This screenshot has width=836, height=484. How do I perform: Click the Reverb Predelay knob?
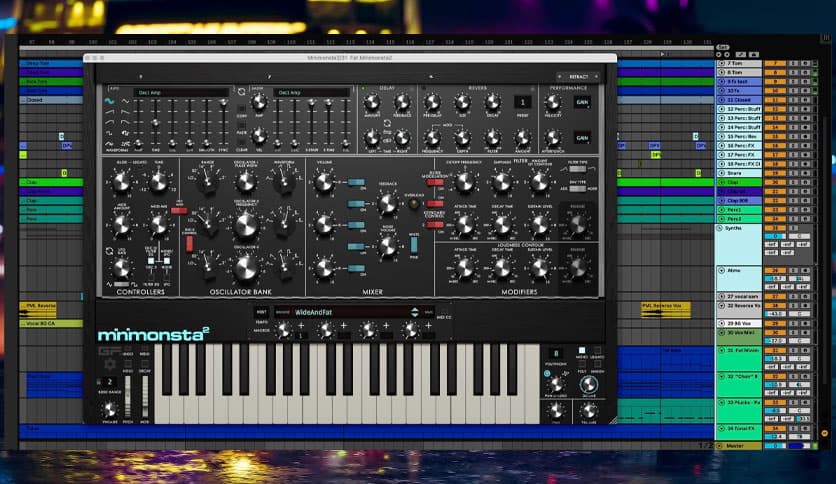pos(432,103)
